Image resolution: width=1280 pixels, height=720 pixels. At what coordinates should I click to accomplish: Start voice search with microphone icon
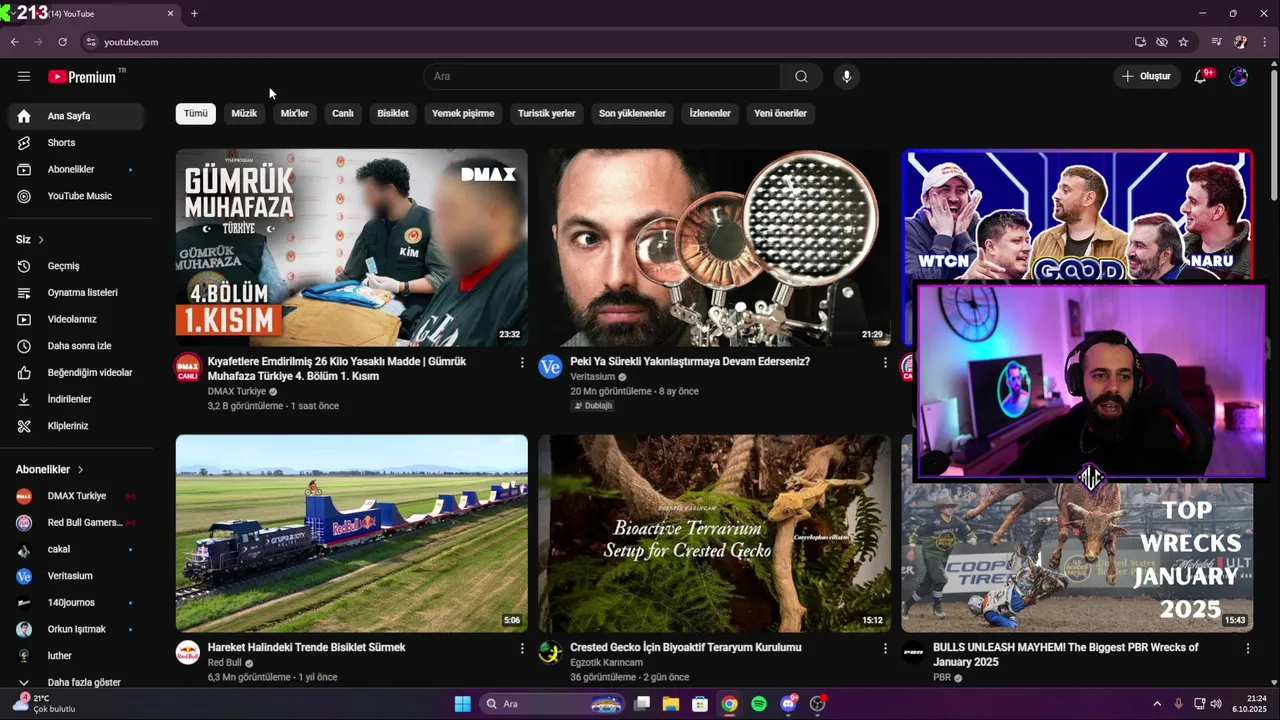point(846,76)
